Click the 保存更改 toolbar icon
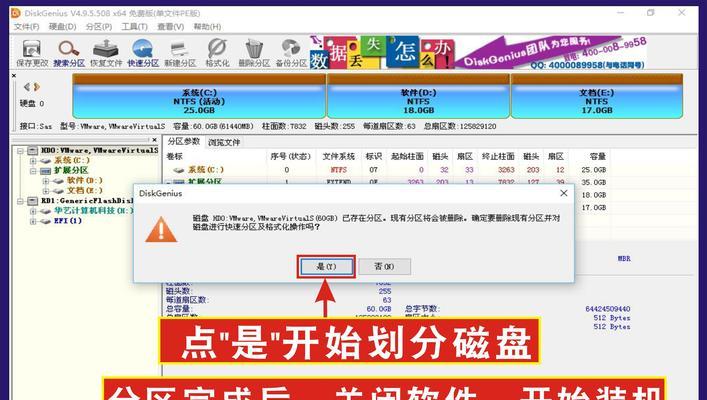The image size is (707, 400). pyautogui.click(x=32, y=53)
